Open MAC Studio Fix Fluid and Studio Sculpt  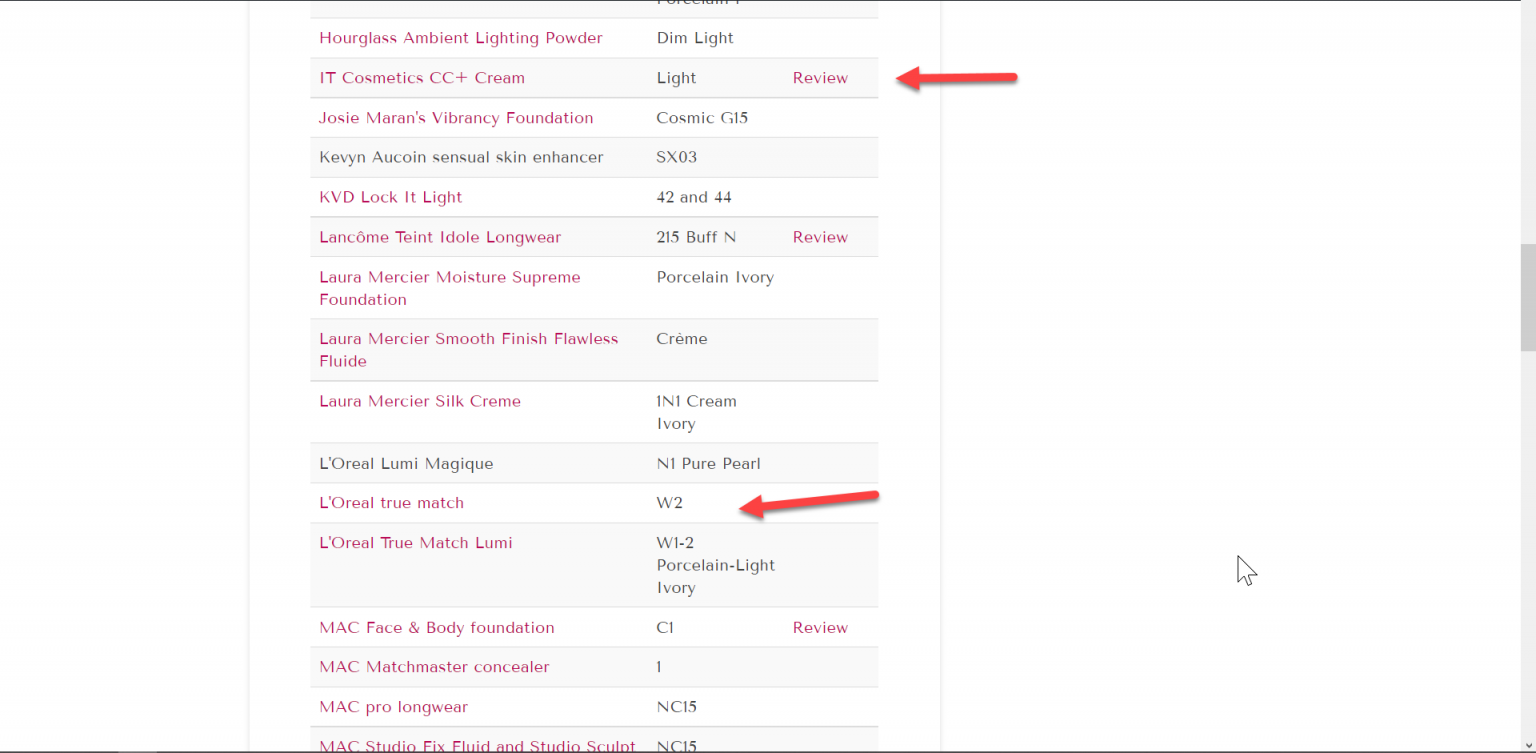tap(476, 746)
